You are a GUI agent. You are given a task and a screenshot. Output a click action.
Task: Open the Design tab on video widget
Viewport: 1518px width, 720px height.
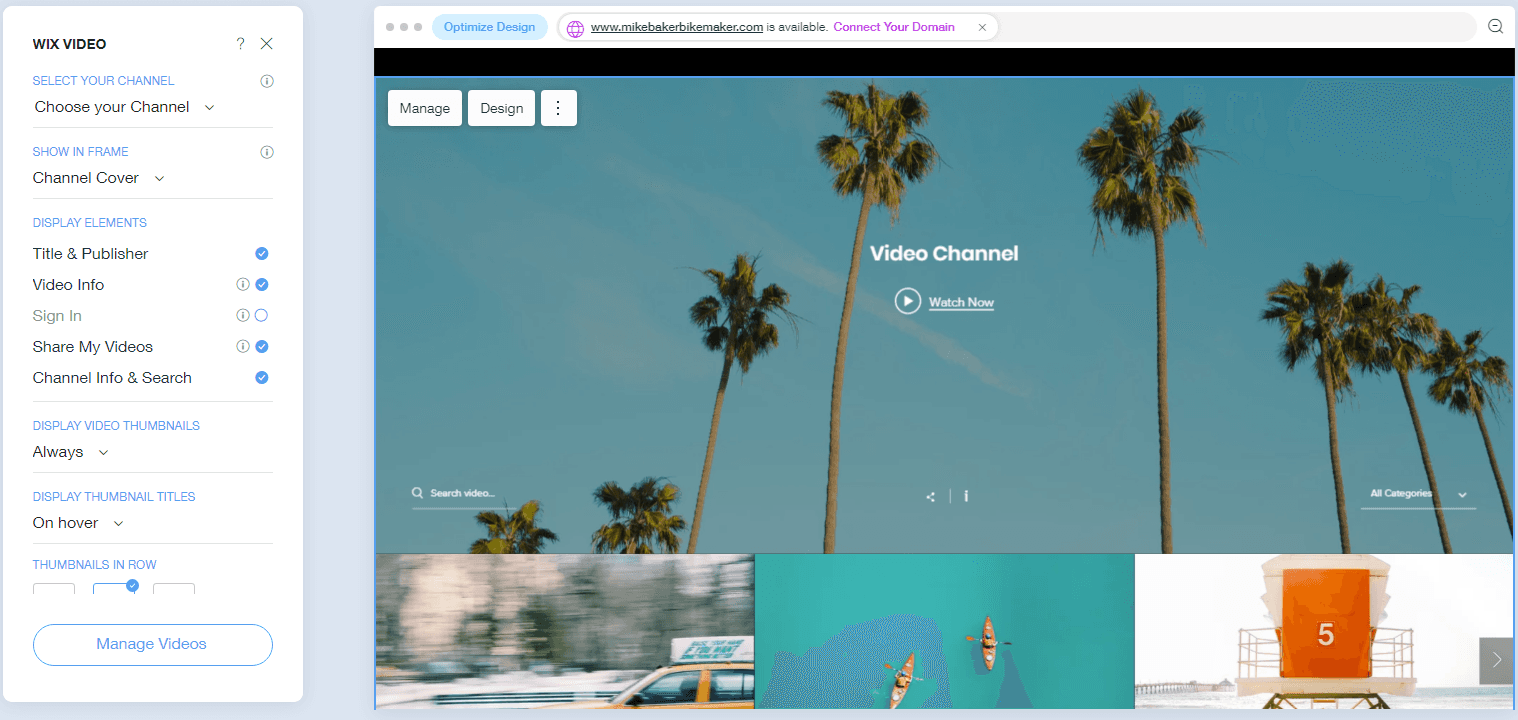(x=501, y=108)
